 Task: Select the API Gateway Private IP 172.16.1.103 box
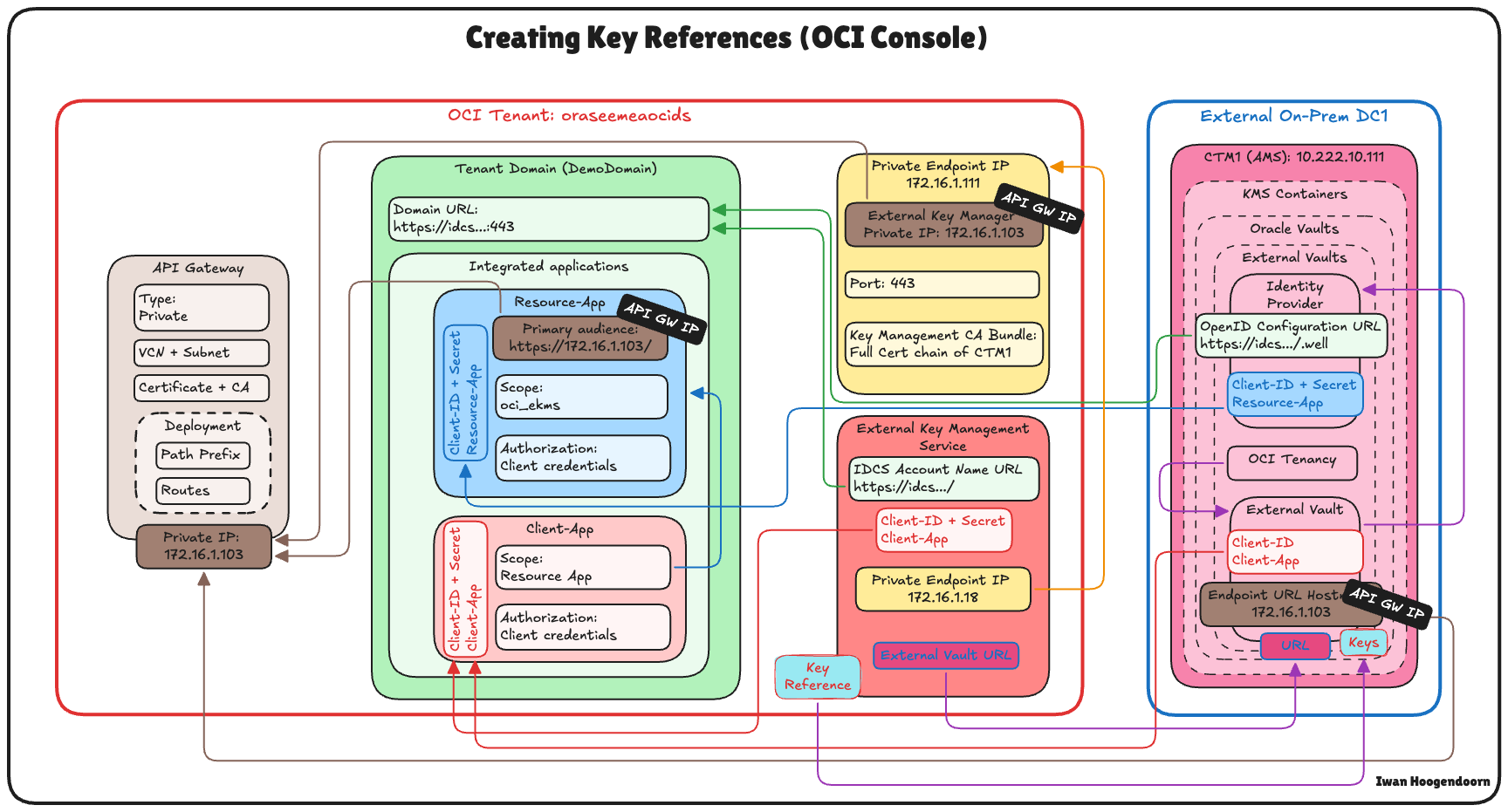[203, 547]
